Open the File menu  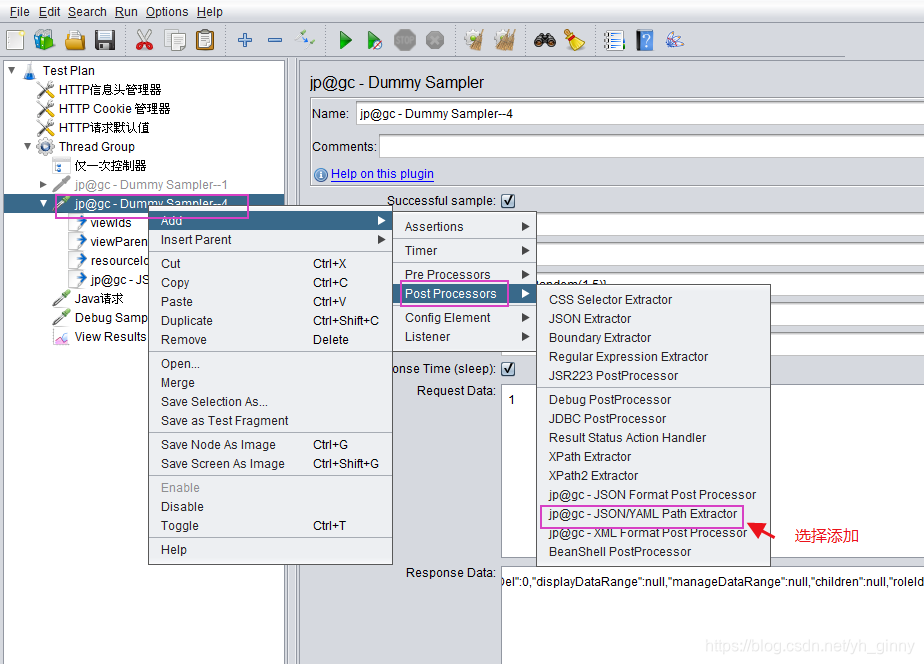[19, 12]
